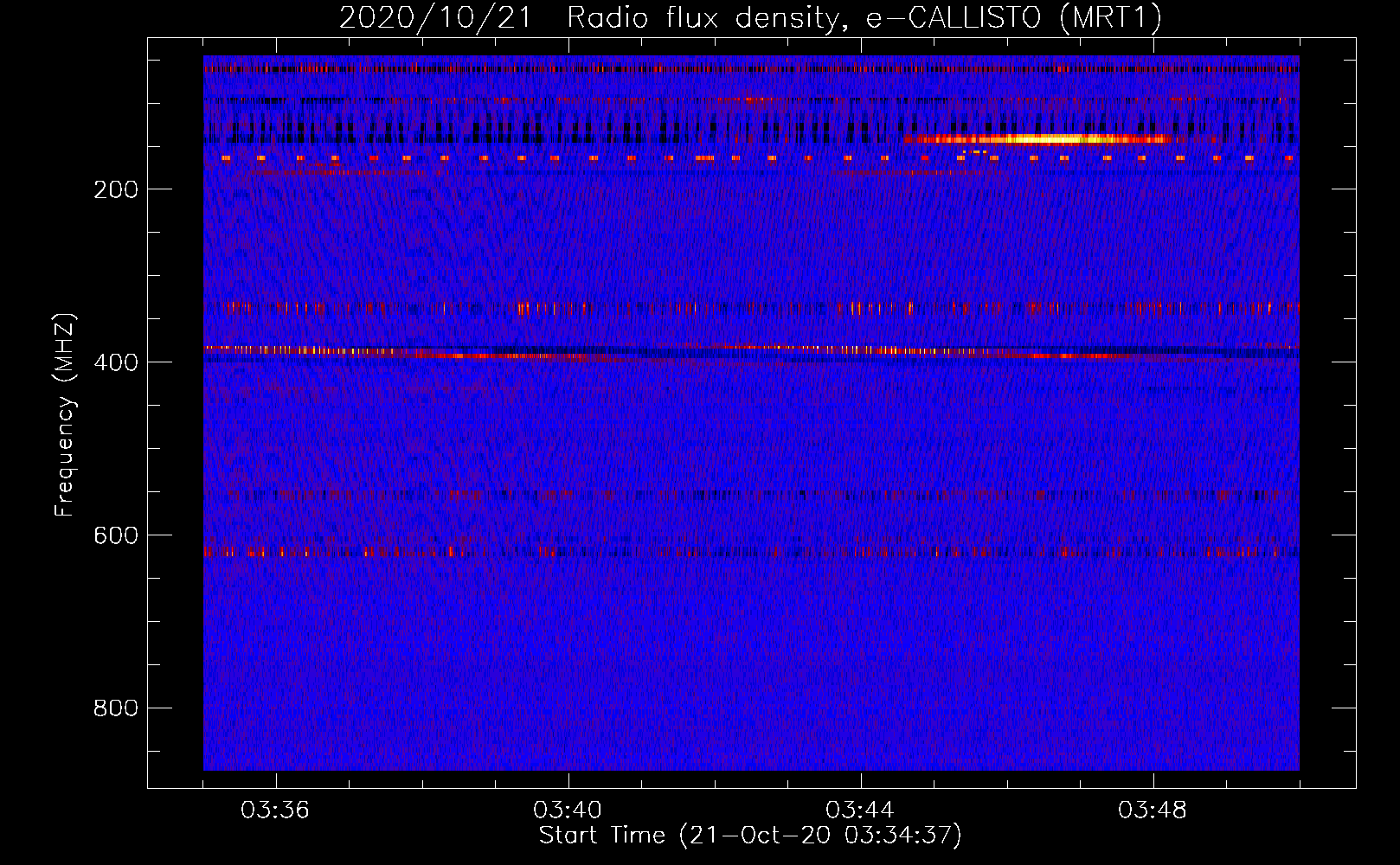The image size is (1400, 865).
Task: Click the plot title mentioning e-CALLISTO (MRT1)
Action: pyautogui.click(x=750, y=17)
